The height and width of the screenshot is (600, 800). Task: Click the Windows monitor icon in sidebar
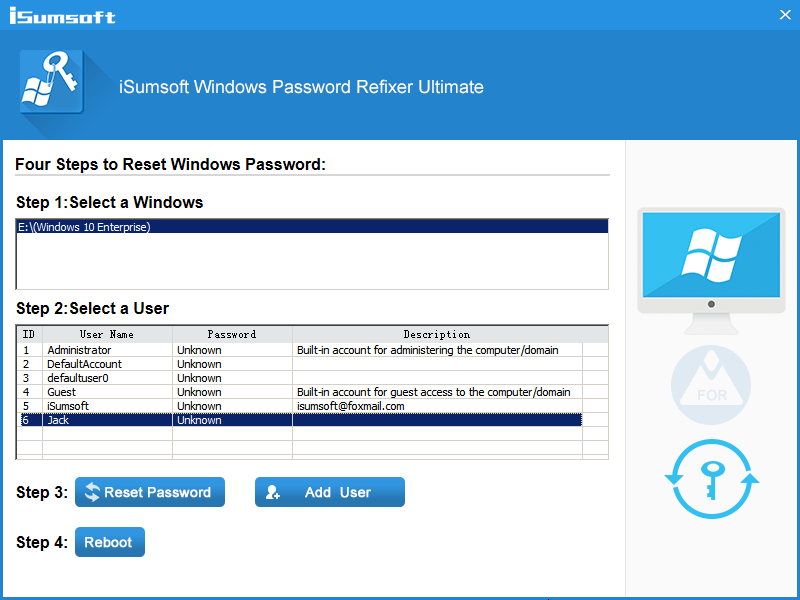711,270
